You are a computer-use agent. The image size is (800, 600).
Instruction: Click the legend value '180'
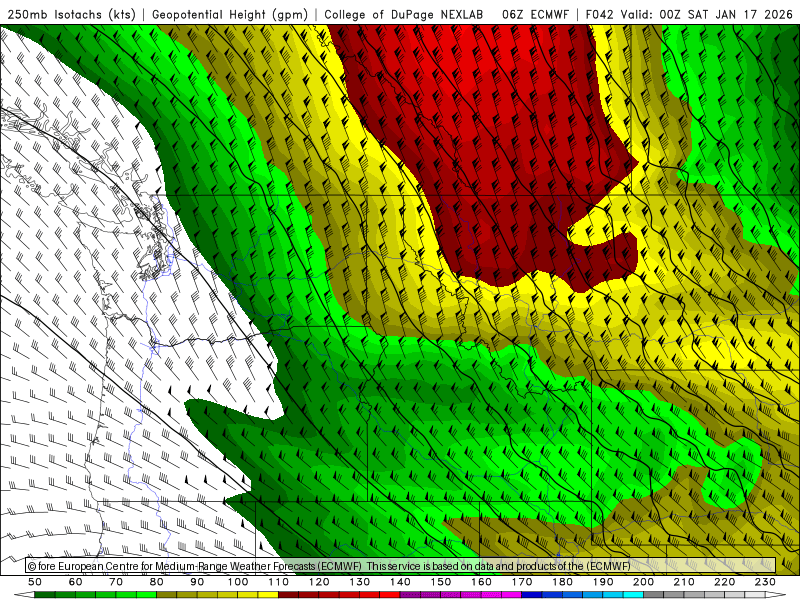tap(562, 582)
